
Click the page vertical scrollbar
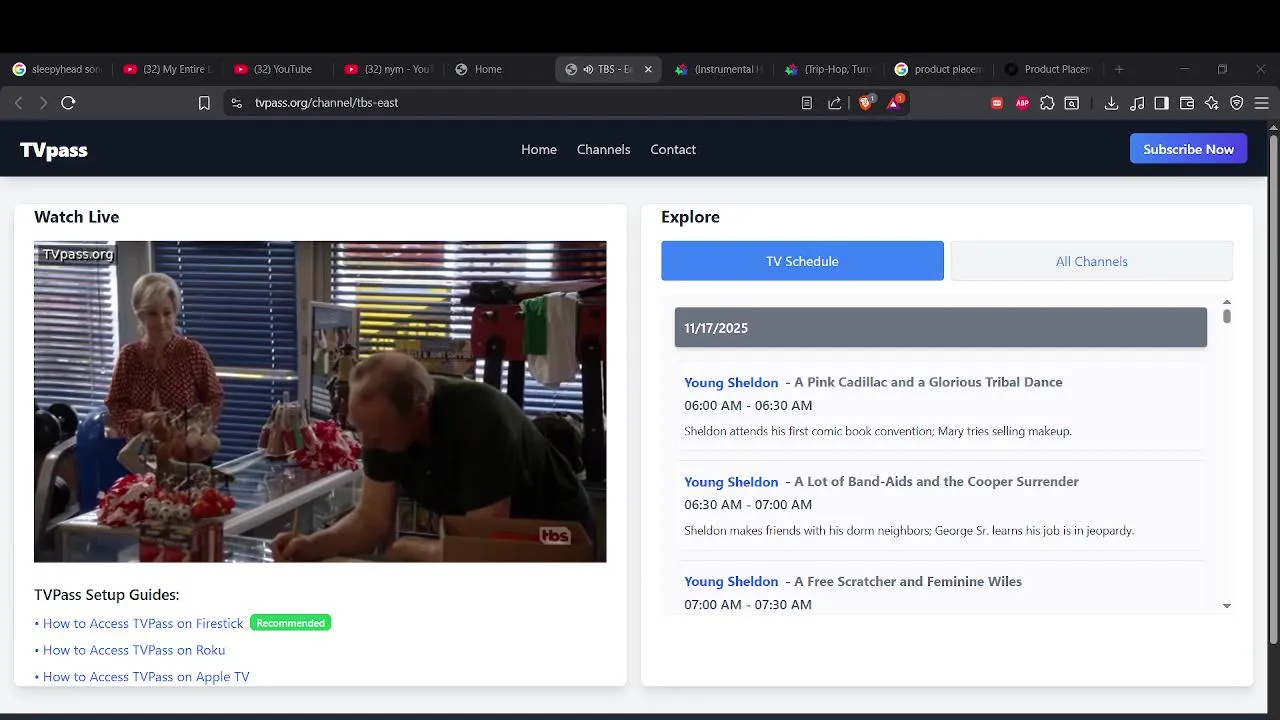click(1273, 390)
